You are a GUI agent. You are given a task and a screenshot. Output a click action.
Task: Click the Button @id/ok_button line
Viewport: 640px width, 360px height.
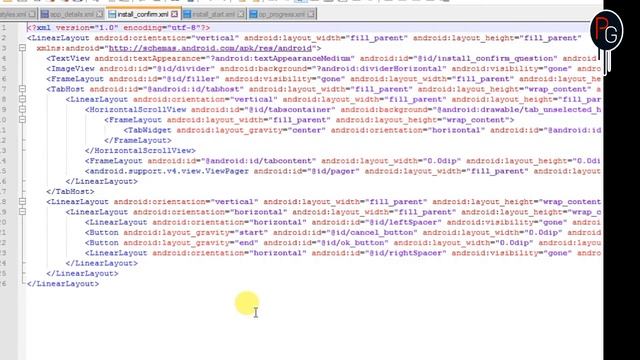[344, 242]
